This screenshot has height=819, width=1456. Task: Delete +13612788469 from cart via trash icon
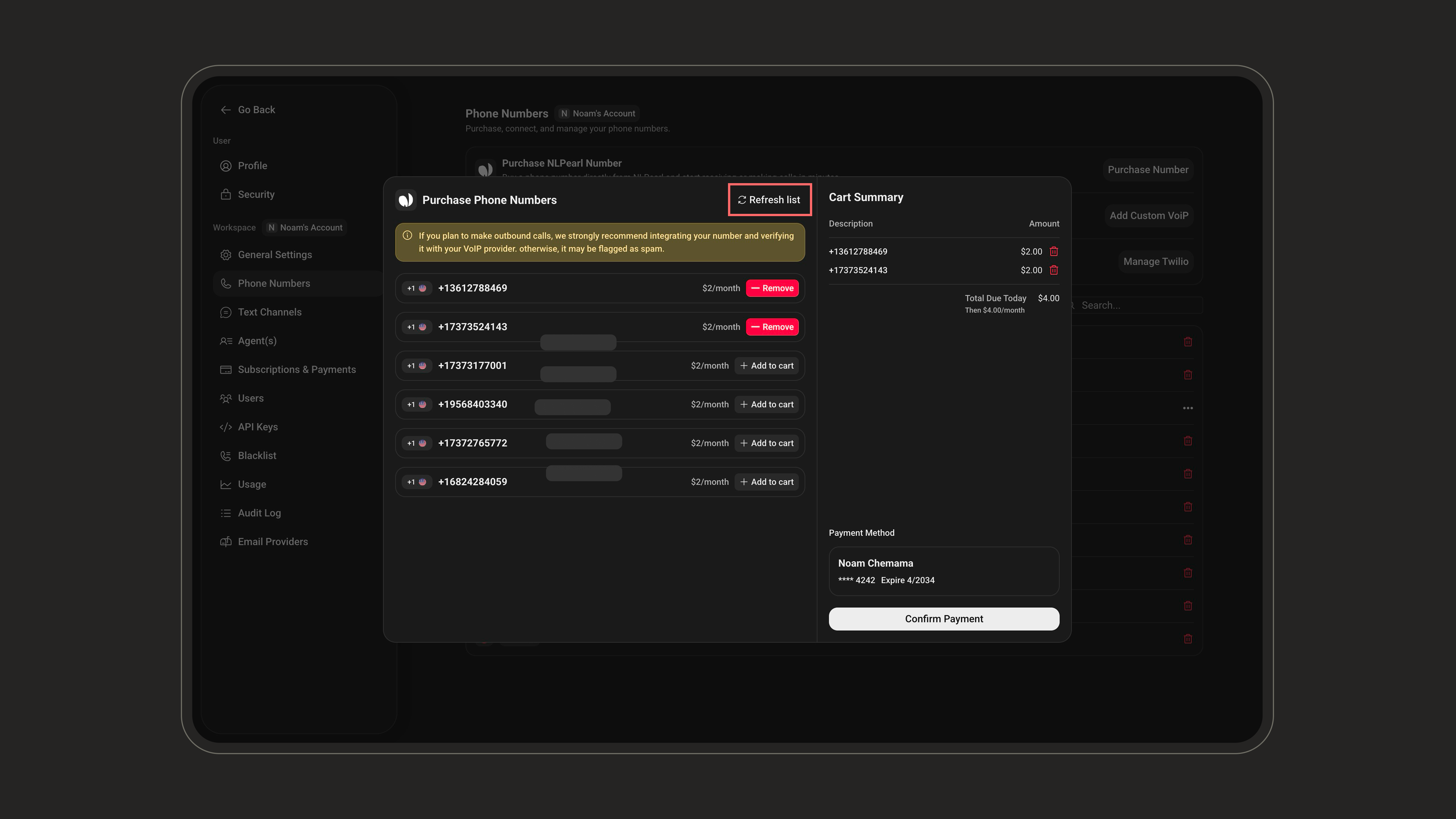[1054, 251]
